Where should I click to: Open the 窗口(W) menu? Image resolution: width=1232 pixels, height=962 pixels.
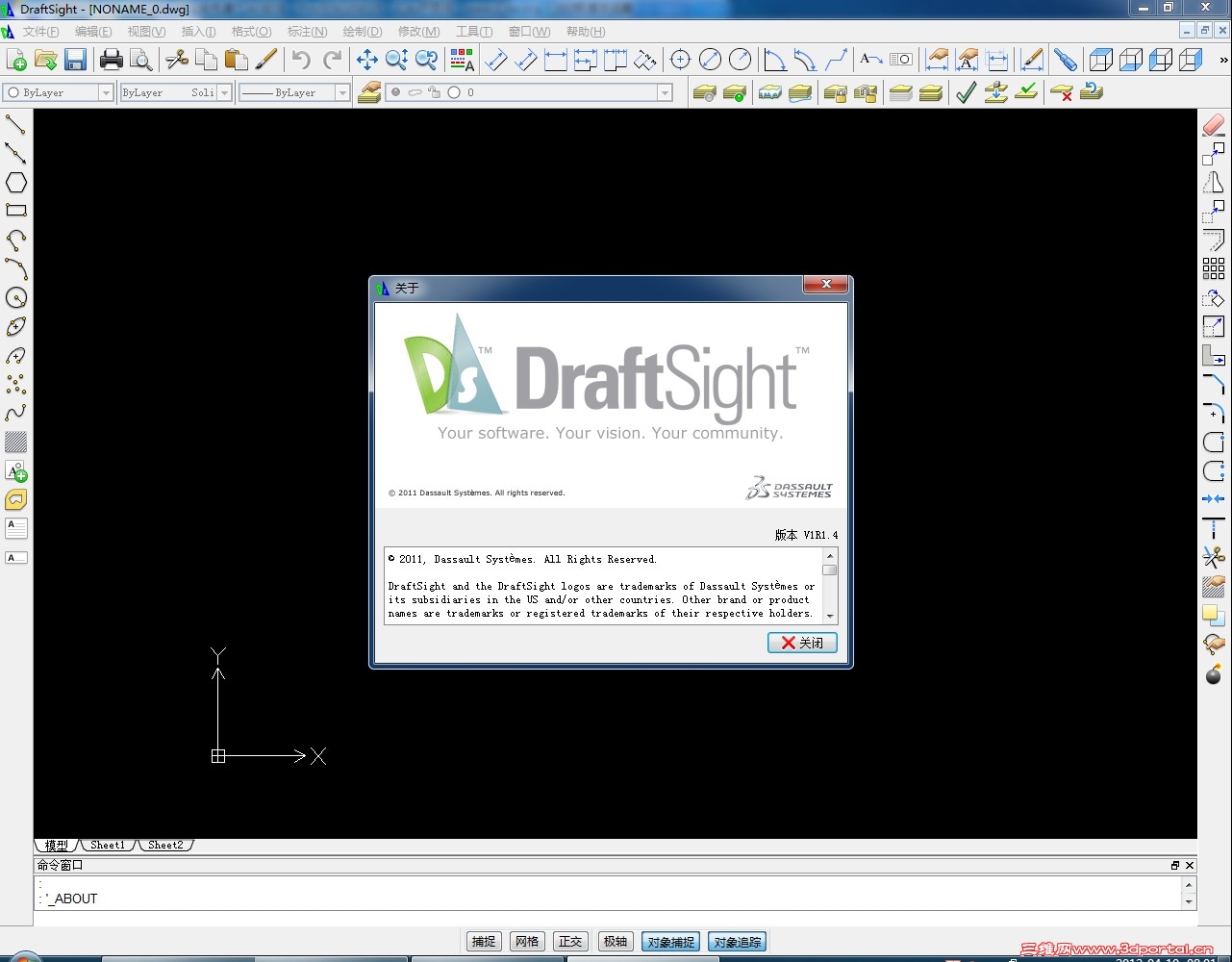coord(529,32)
